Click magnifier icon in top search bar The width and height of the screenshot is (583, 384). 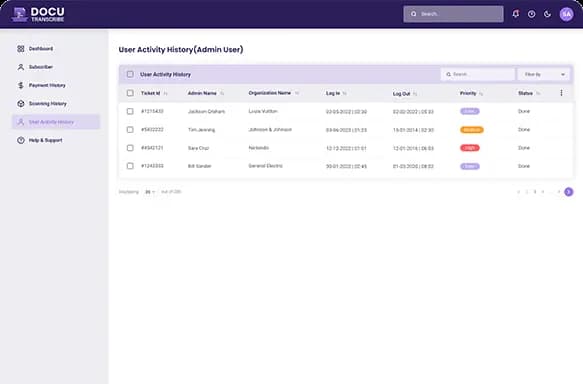pyautogui.click(x=413, y=14)
